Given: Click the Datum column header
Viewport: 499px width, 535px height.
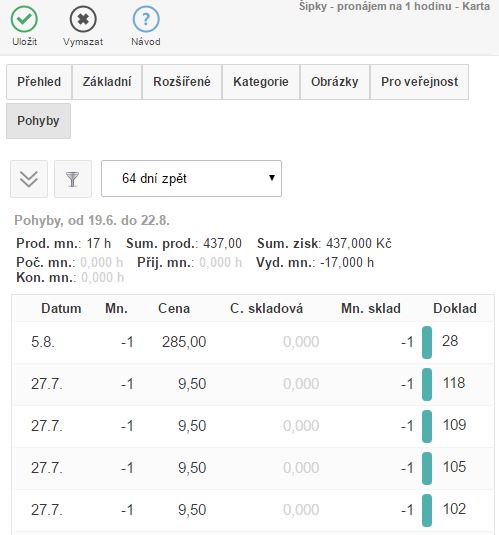Looking at the screenshot, I should tap(61, 308).
